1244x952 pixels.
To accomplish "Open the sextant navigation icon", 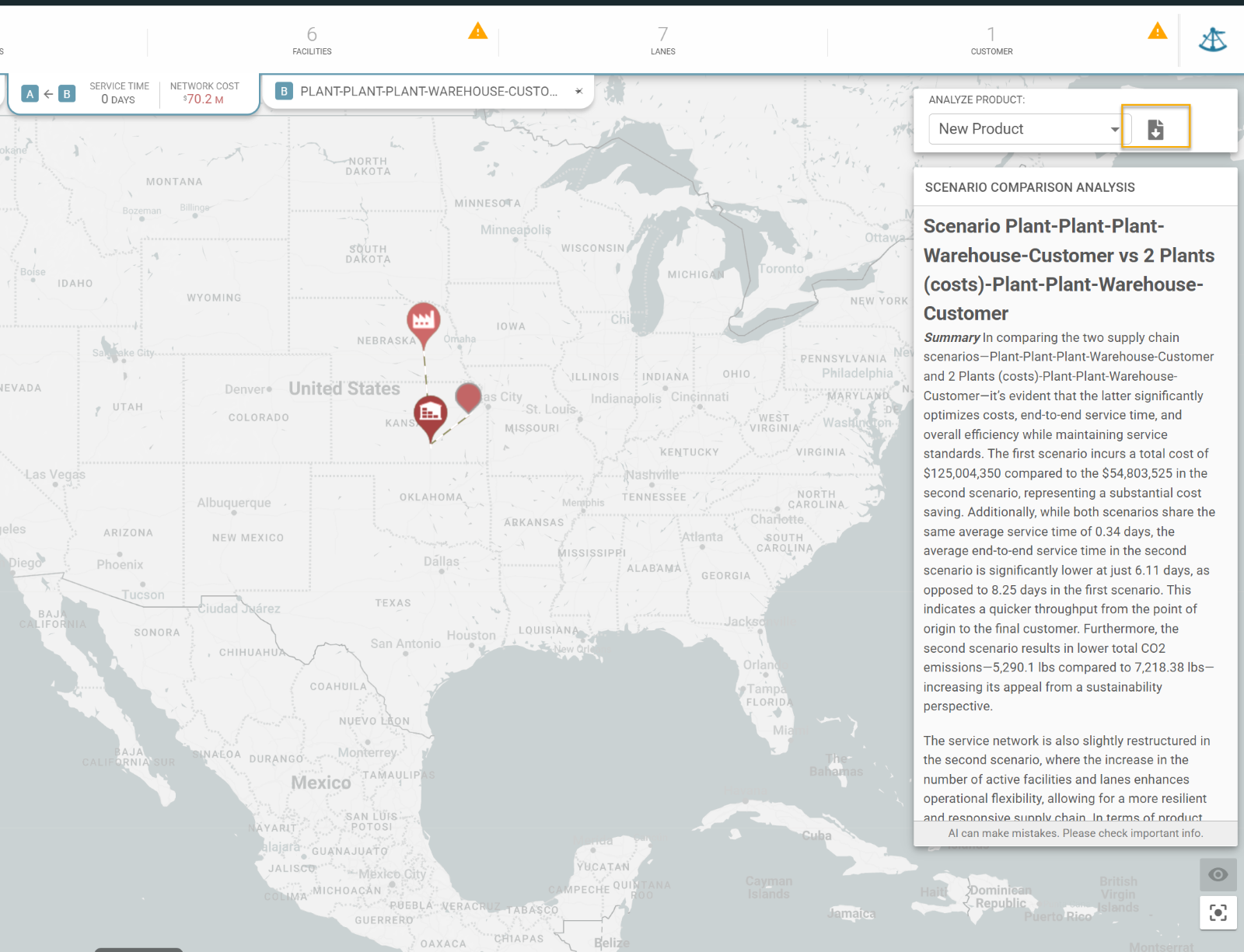I will point(1212,40).
